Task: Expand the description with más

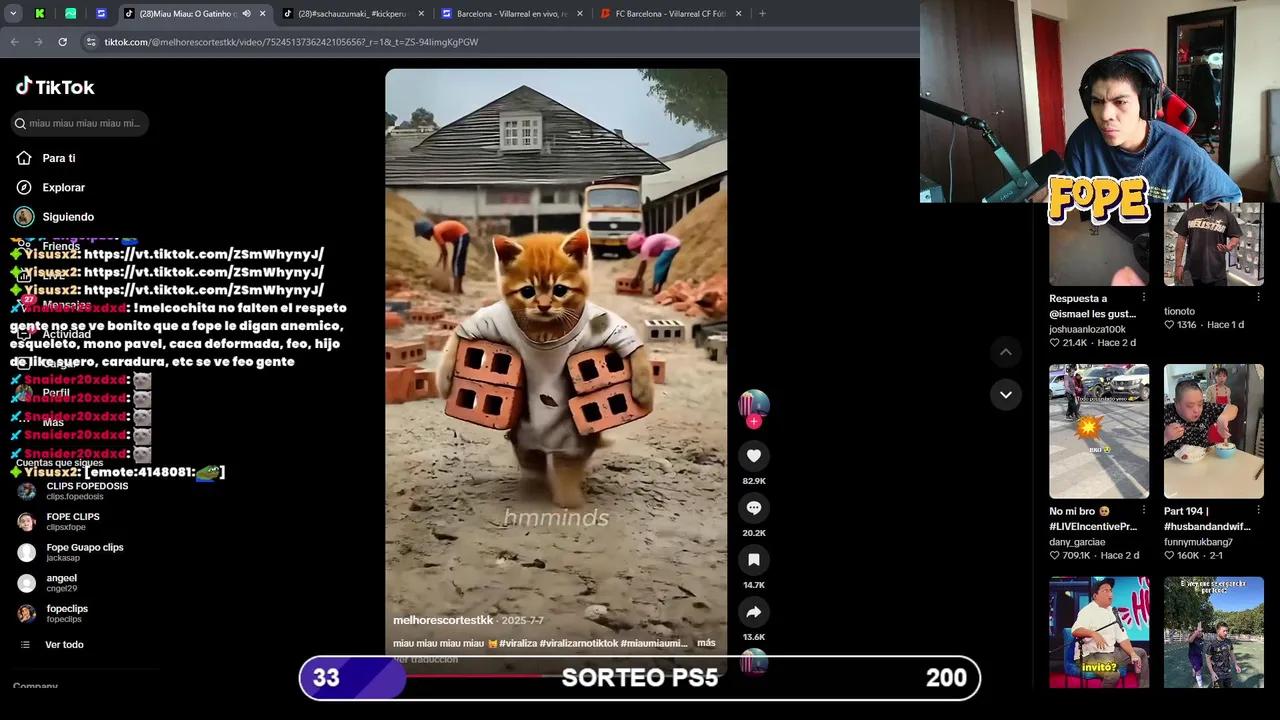Action: 706,643
